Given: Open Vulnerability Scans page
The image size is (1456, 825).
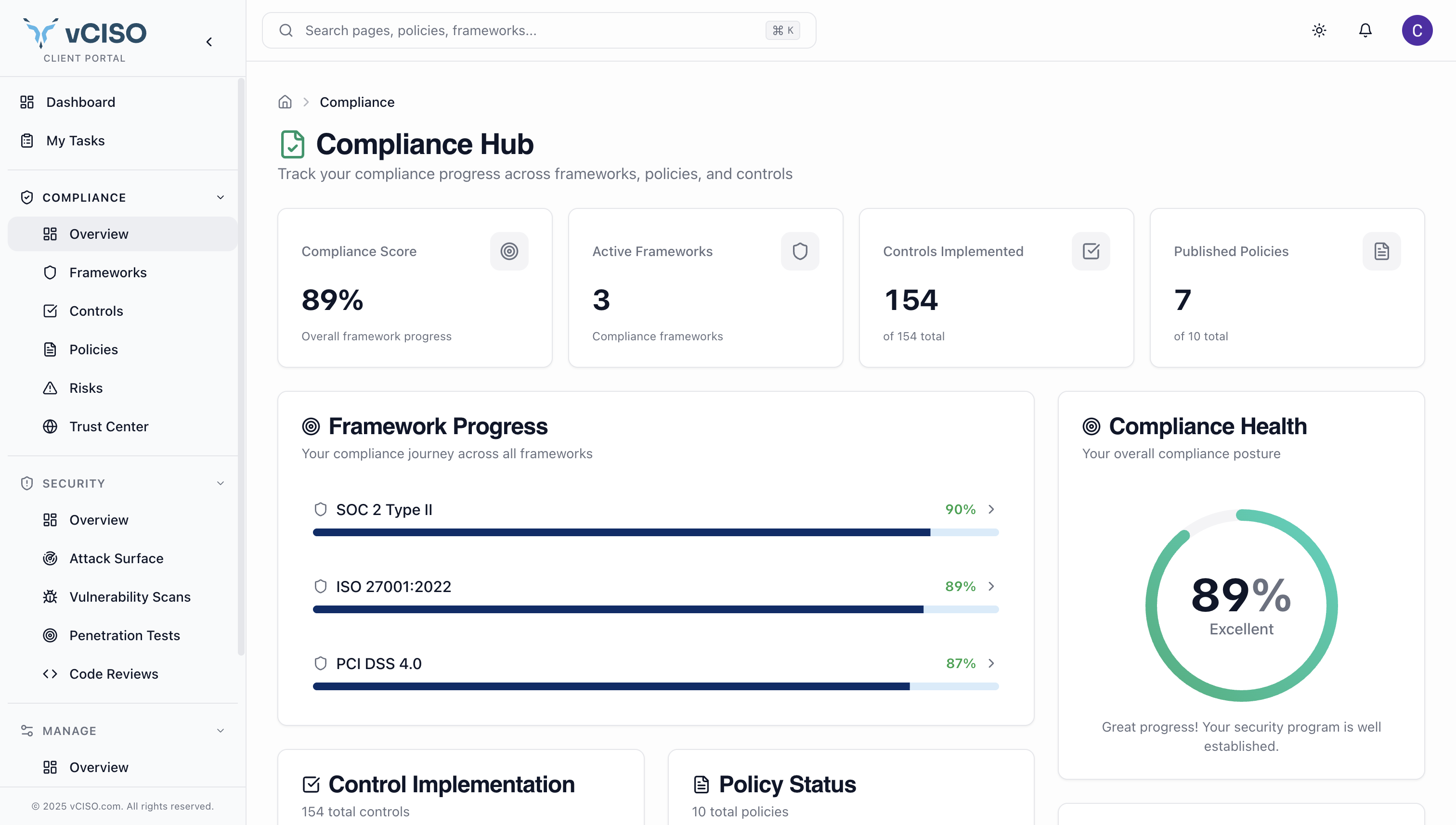Looking at the screenshot, I should (122, 597).
